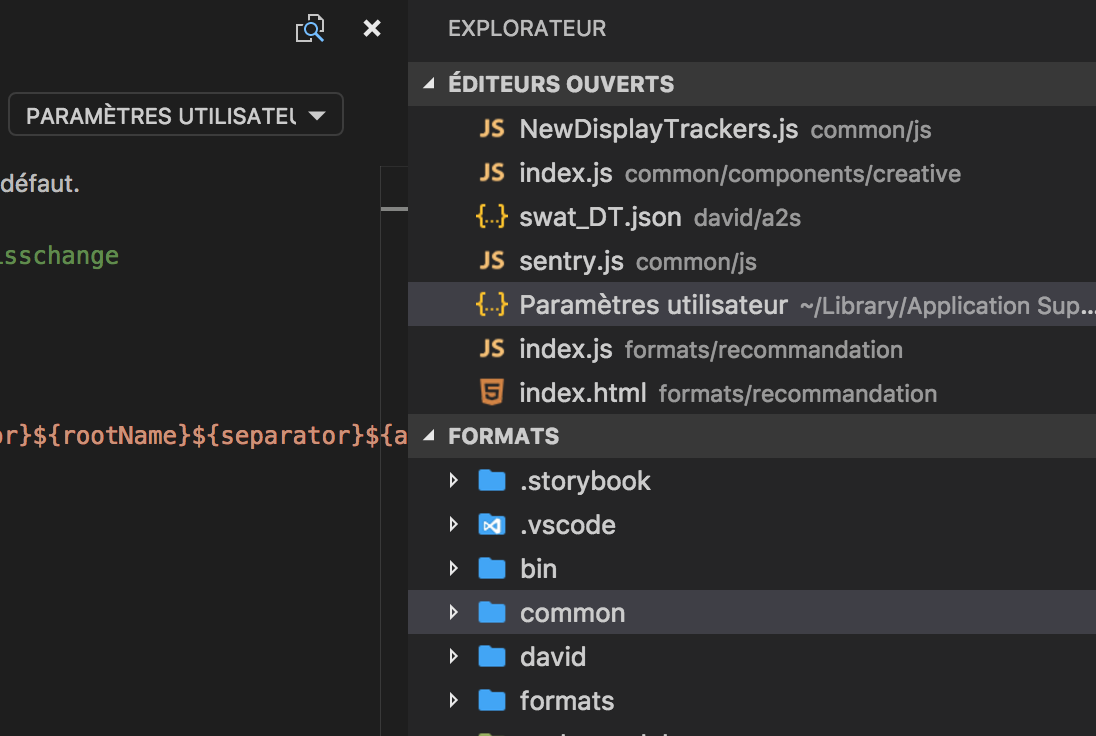Click the HTML icon next to index.html

coord(493,393)
